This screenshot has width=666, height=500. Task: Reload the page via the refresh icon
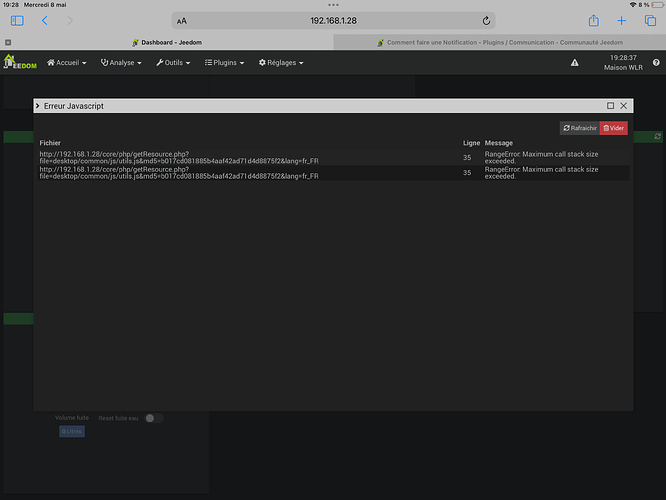(486, 20)
